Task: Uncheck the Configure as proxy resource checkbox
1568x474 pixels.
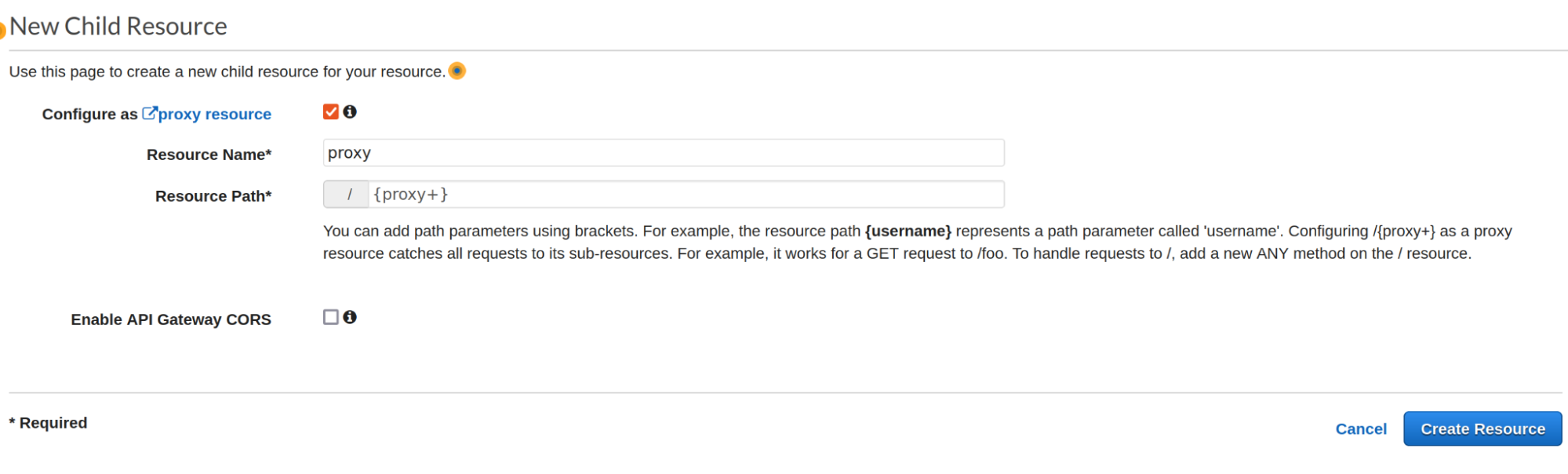Action: click(x=331, y=112)
